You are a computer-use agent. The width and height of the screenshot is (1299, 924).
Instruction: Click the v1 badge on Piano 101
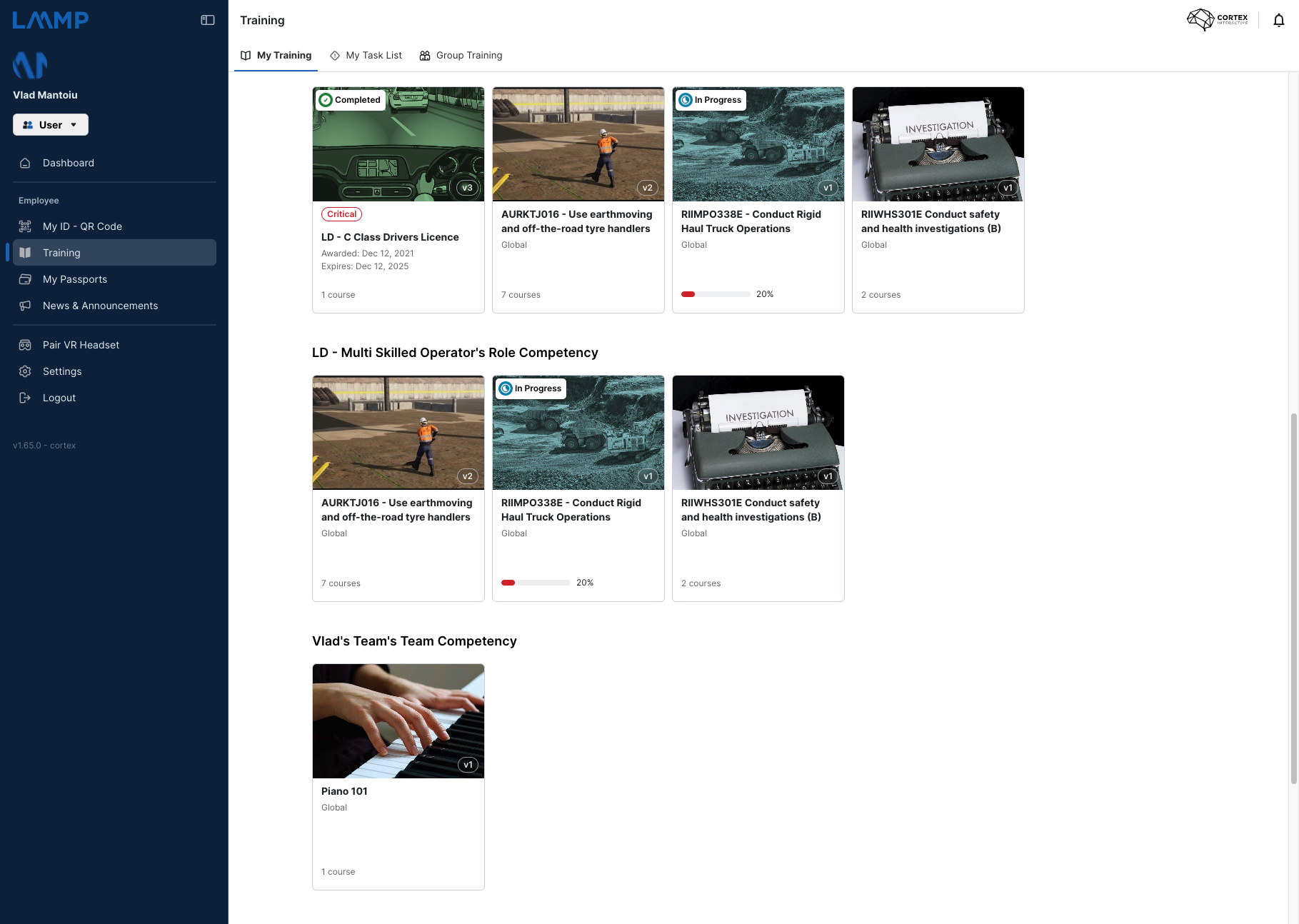468,765
